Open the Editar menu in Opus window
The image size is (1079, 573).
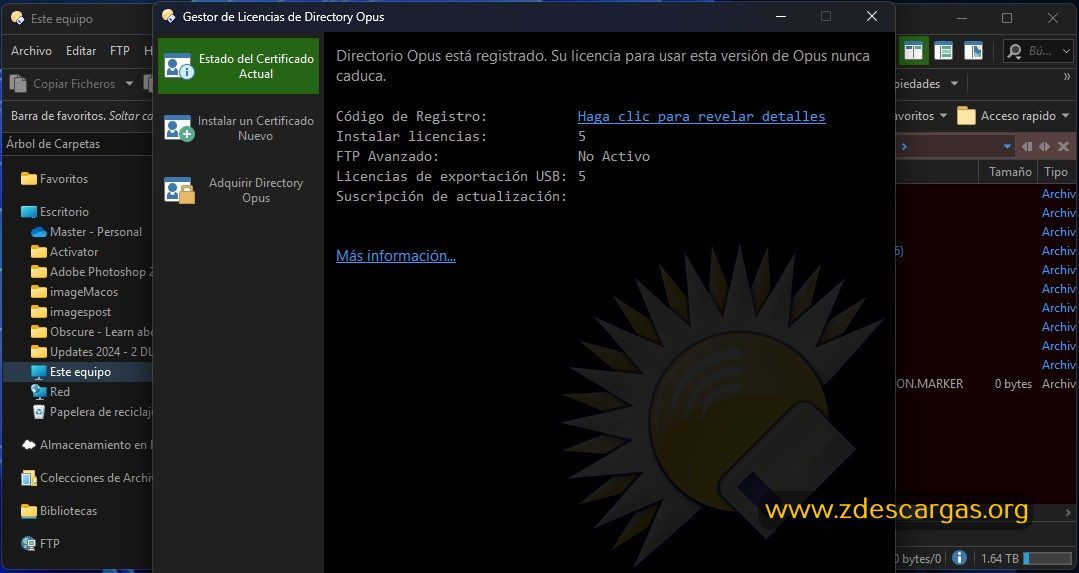coord(81,51)
